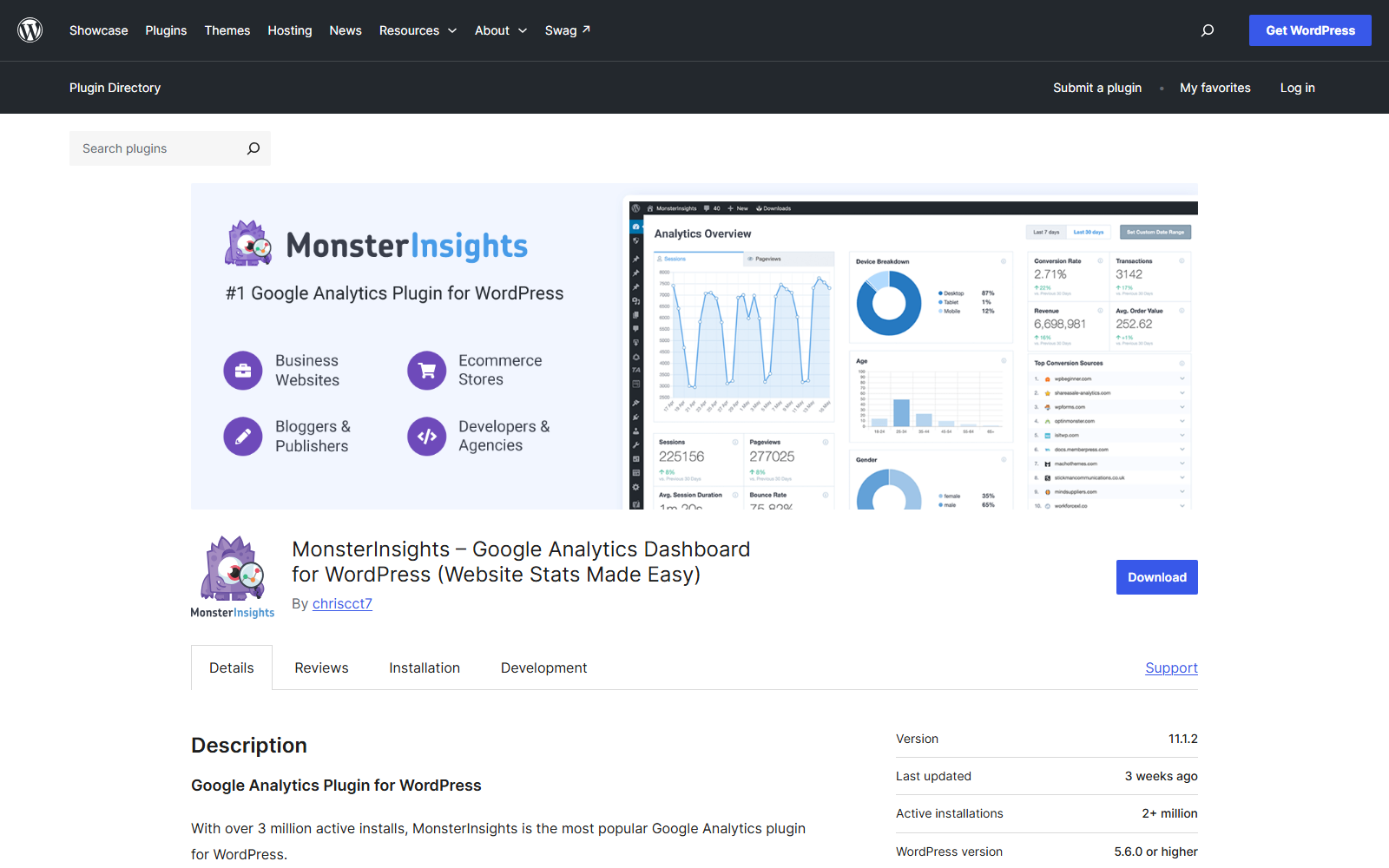1389x868 pixels.
Task: Switch to the Development tab
Action: click(x=544, y=667)
